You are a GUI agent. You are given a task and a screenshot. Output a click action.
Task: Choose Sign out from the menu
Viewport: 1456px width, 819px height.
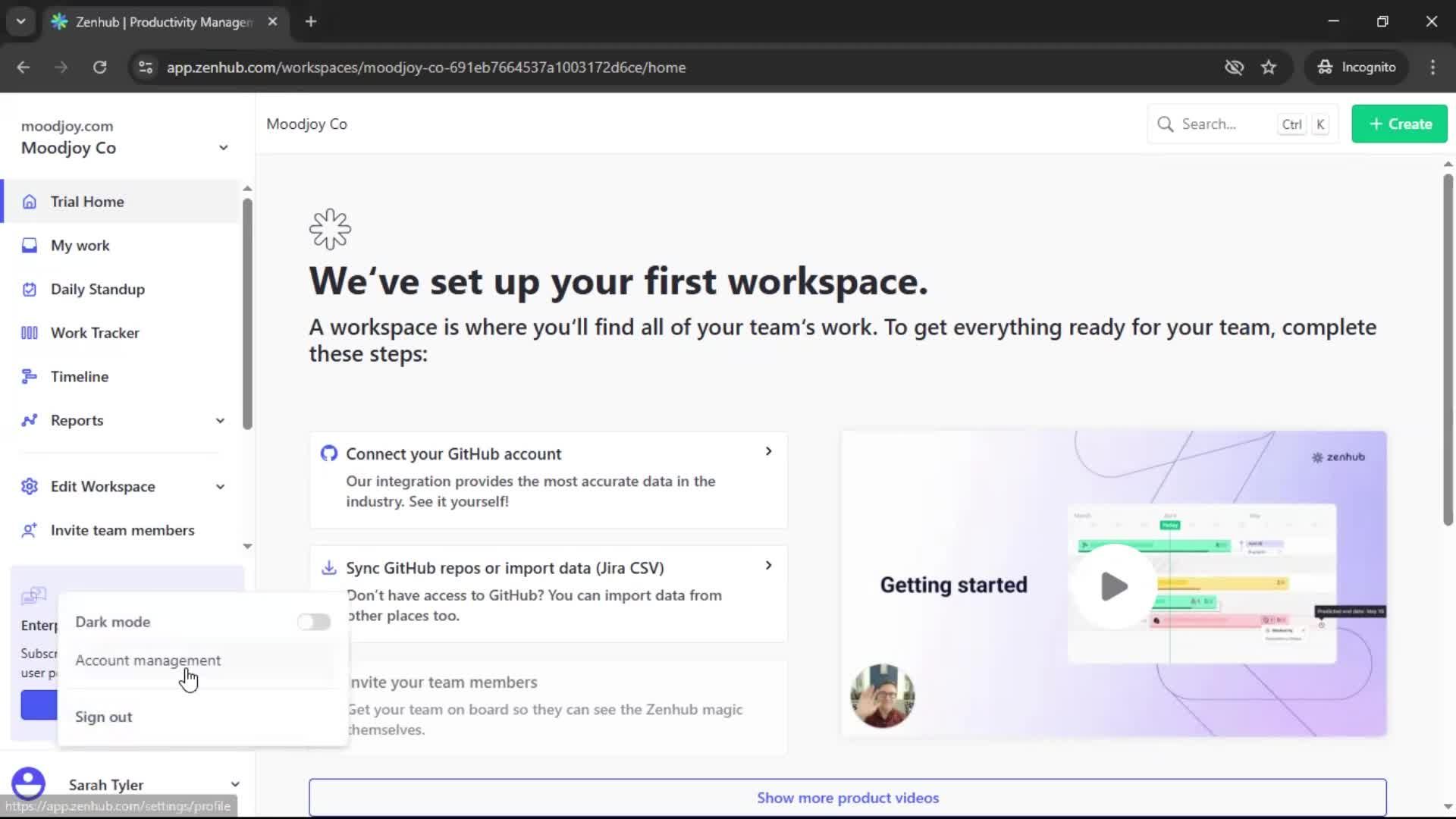pyautogui.click(x=103, y=716)
